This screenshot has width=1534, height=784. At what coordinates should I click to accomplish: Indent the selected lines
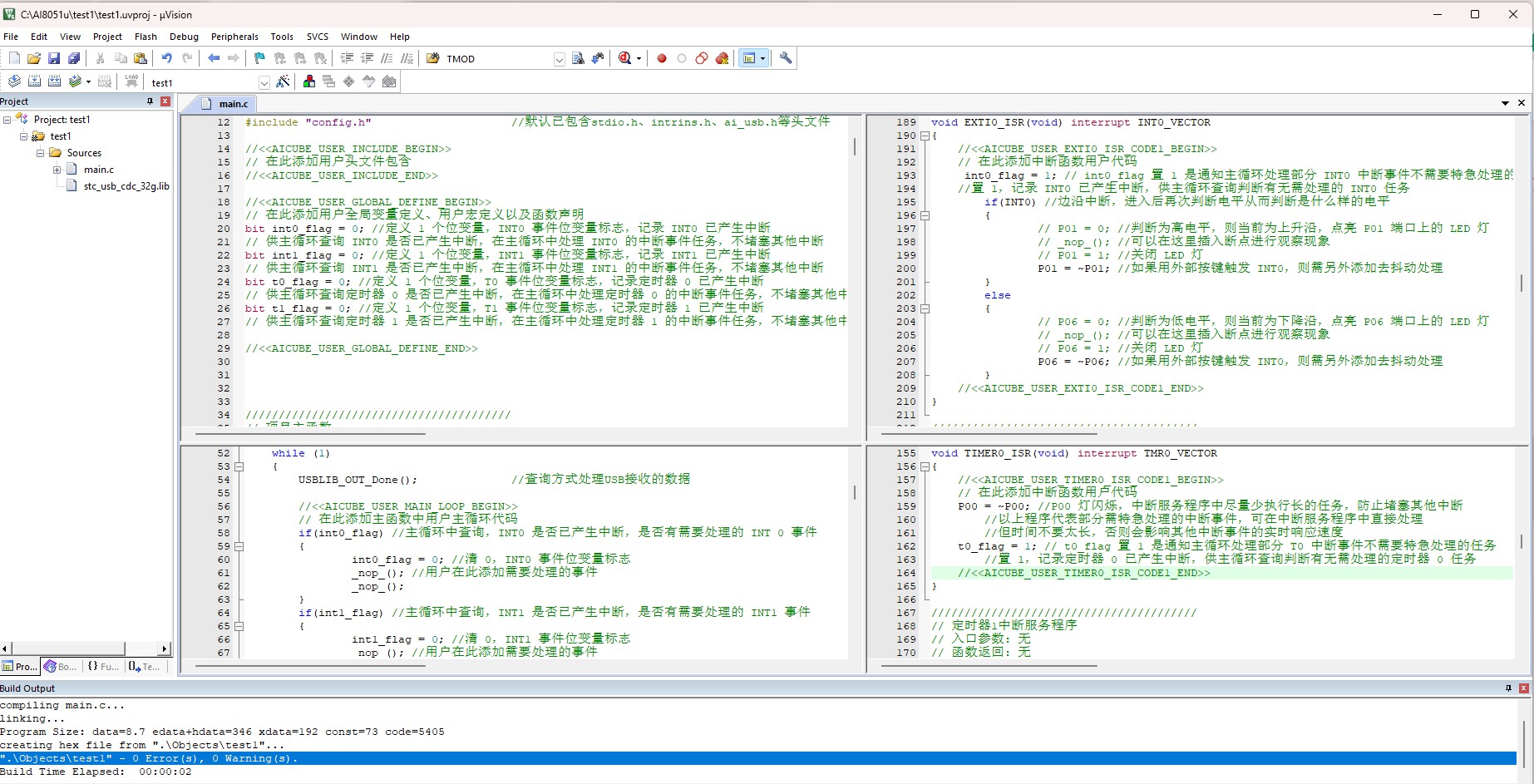click(x=347, y=58)
